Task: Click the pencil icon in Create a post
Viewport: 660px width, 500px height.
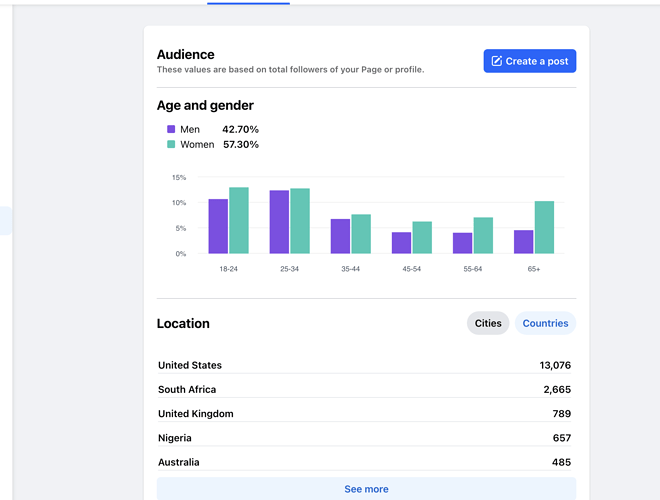Action: (497, 61)
